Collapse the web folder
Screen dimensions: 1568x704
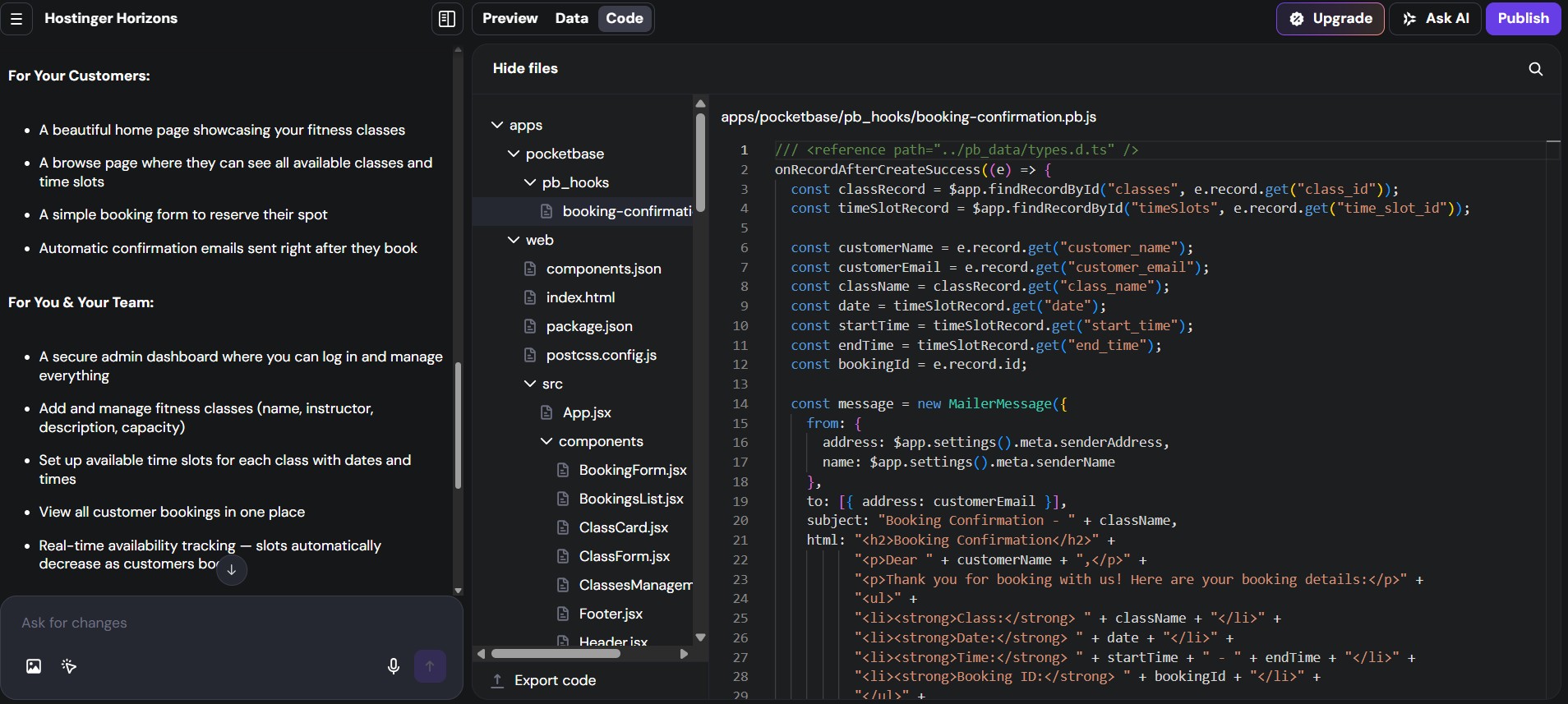tap(514, 240)
